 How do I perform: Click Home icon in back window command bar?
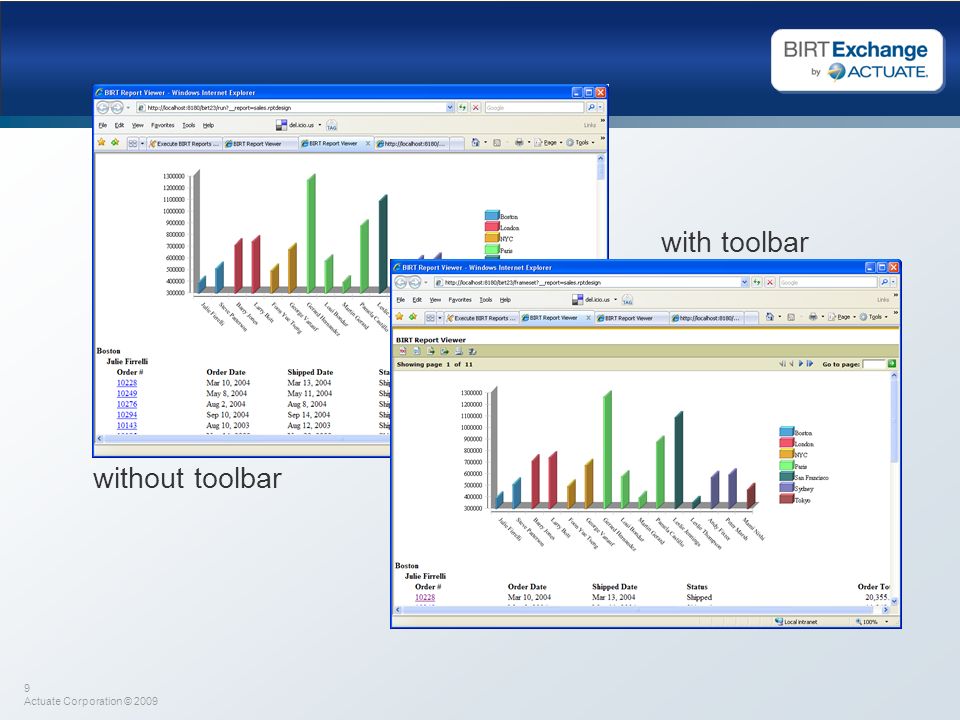475,142
